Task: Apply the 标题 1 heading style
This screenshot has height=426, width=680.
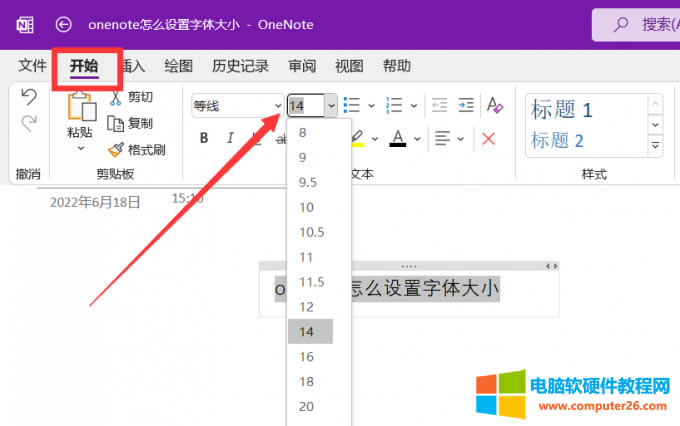Action: (x=562, y=109)
